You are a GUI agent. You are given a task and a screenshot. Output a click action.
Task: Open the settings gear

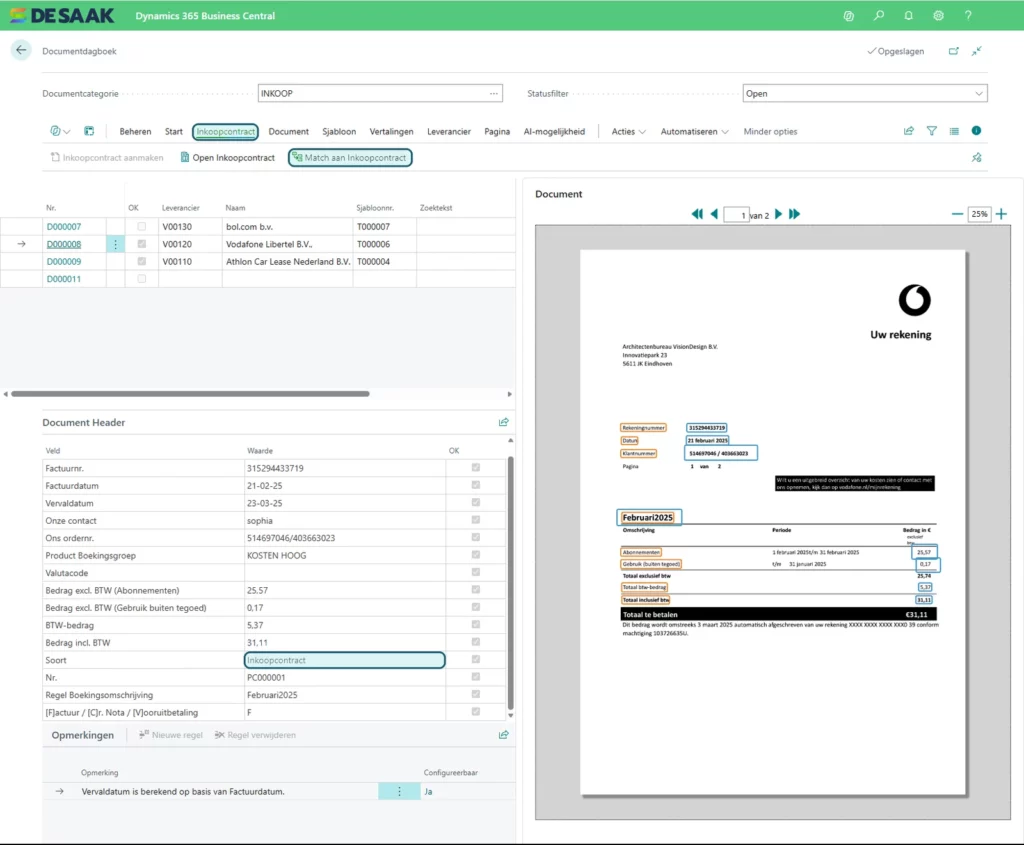pos(938,16)
